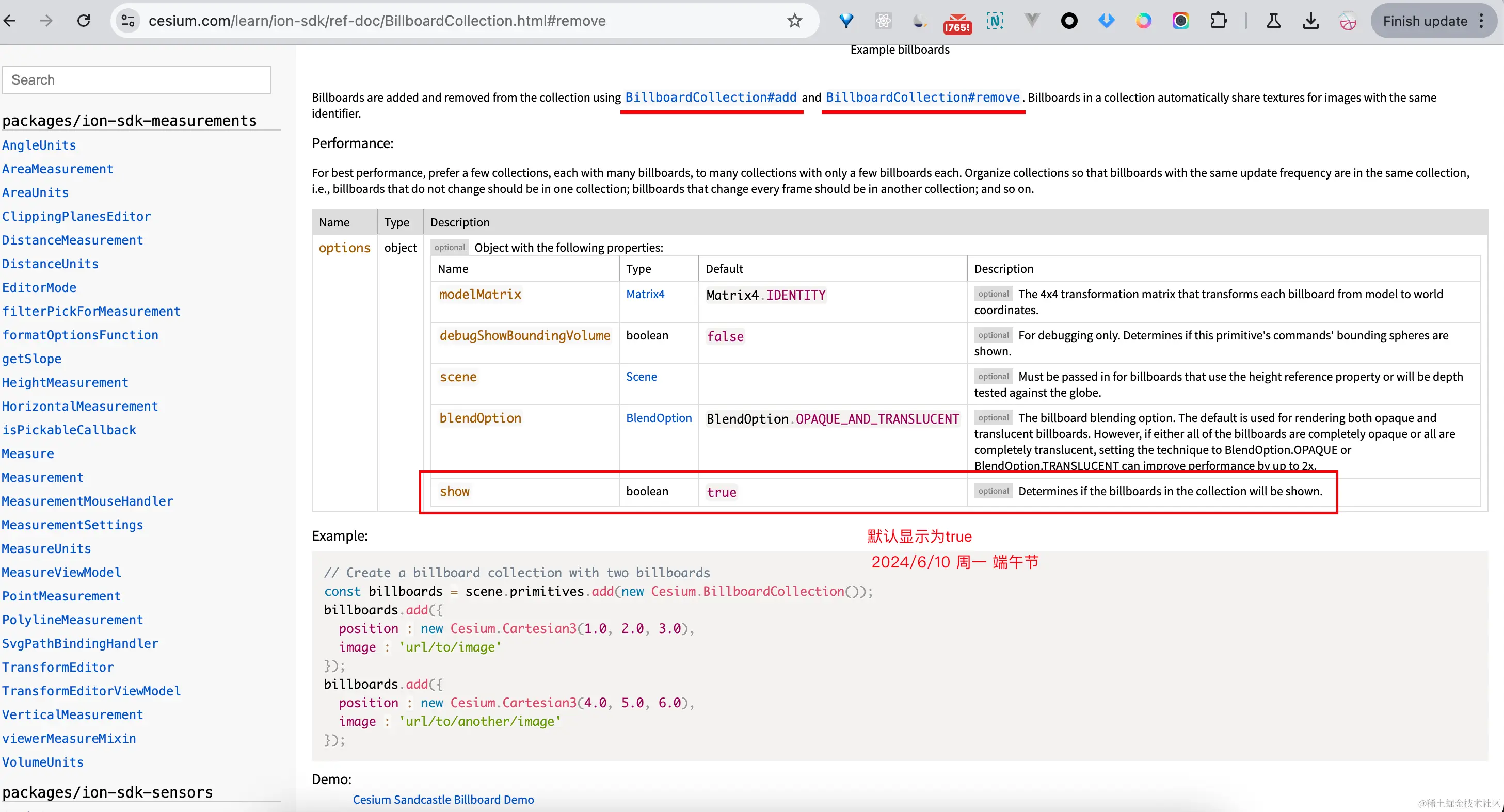Reload the current page
This screenshot has width=1504, height=812.
pos(84,21)
